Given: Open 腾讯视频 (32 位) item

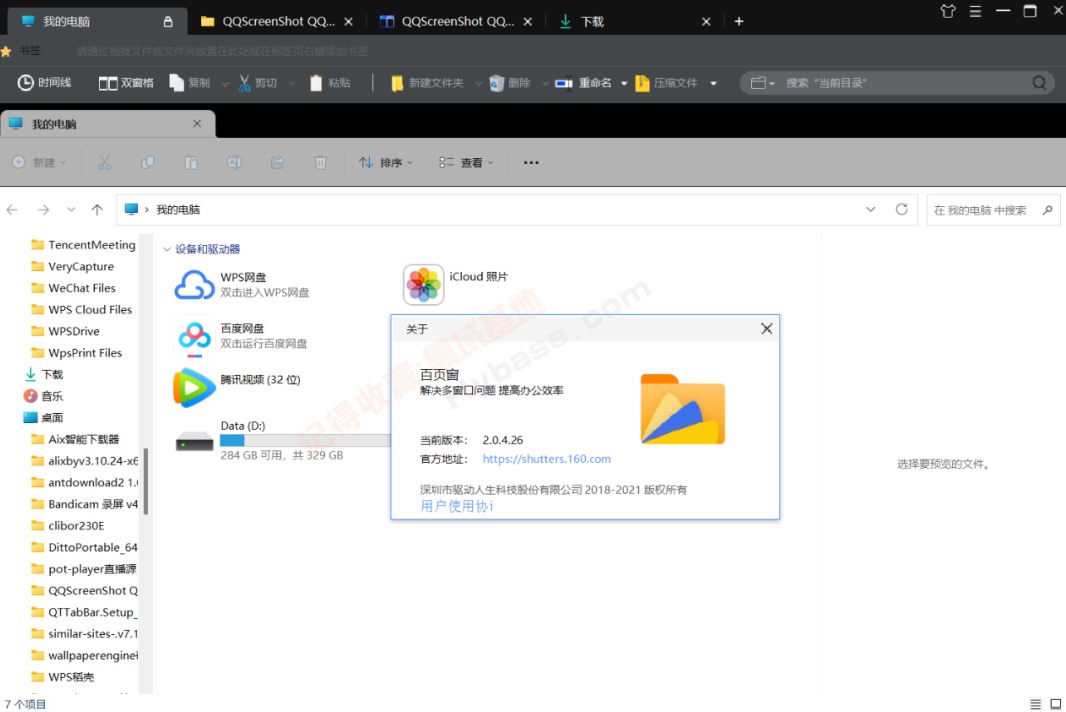Looking at the screenshot, I should 237,386.
